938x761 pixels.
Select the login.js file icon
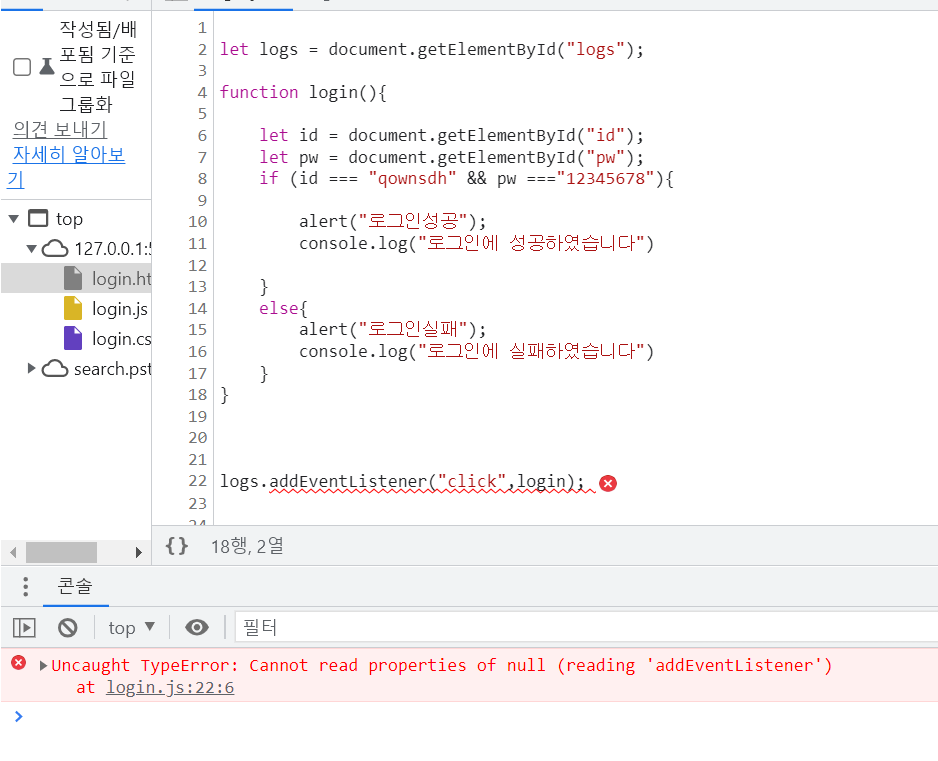pyautogui.click(x=73, y=309)
